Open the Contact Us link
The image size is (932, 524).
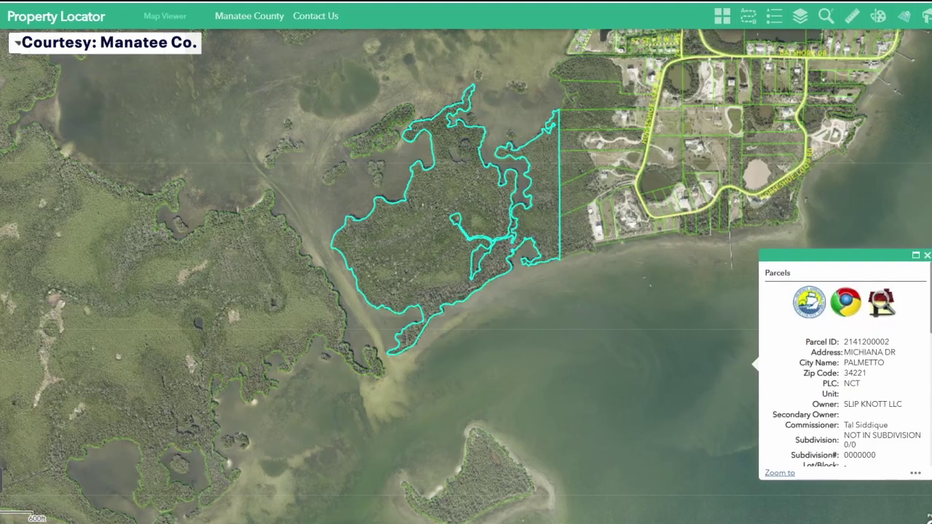[315, 16]
